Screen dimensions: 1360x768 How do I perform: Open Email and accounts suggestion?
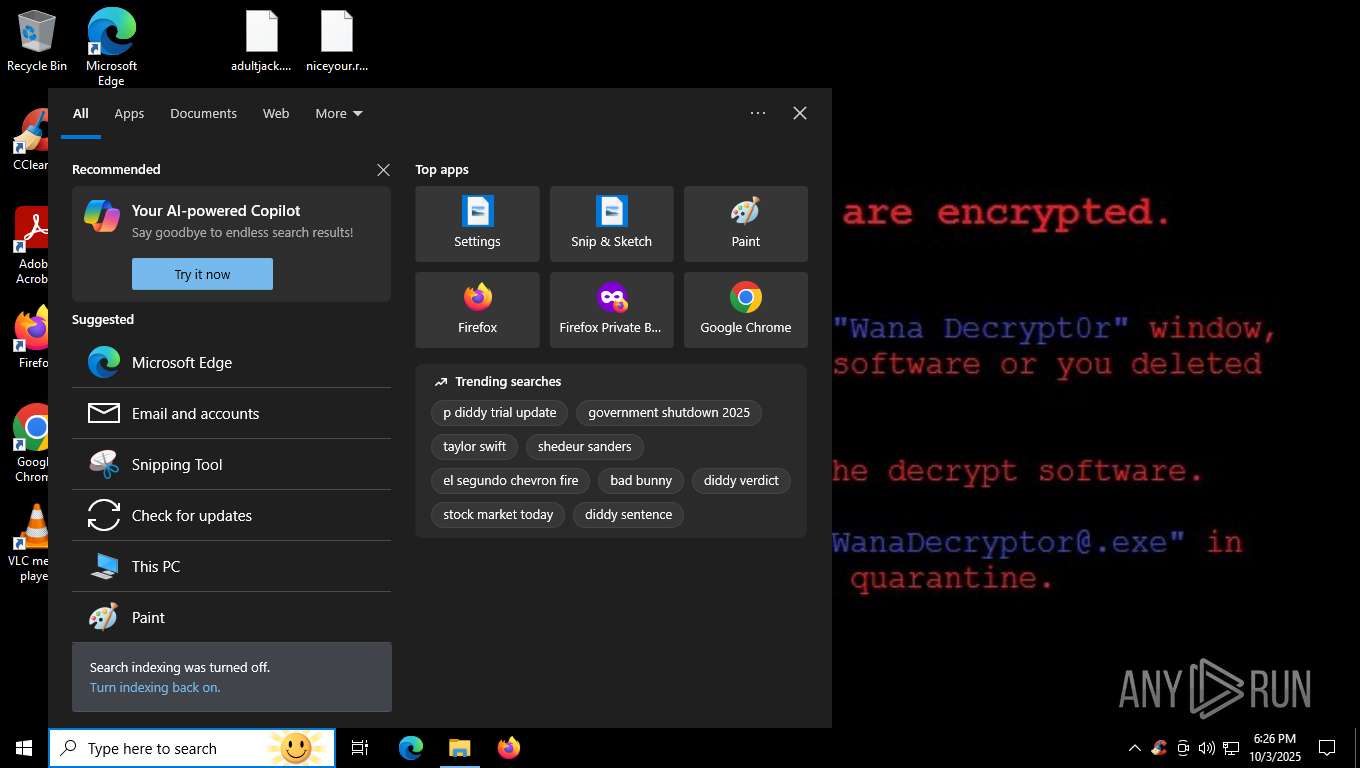(231, 413)
